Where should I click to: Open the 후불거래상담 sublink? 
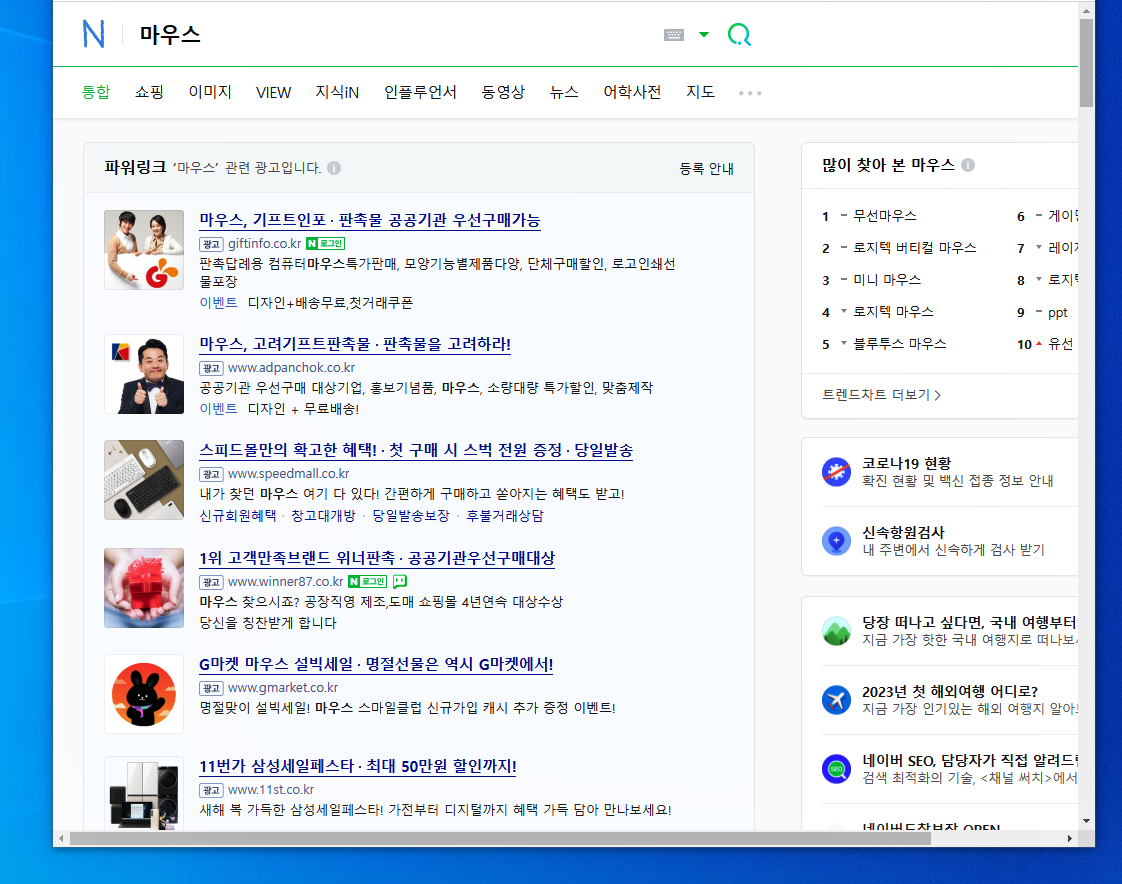coord(504,515)
